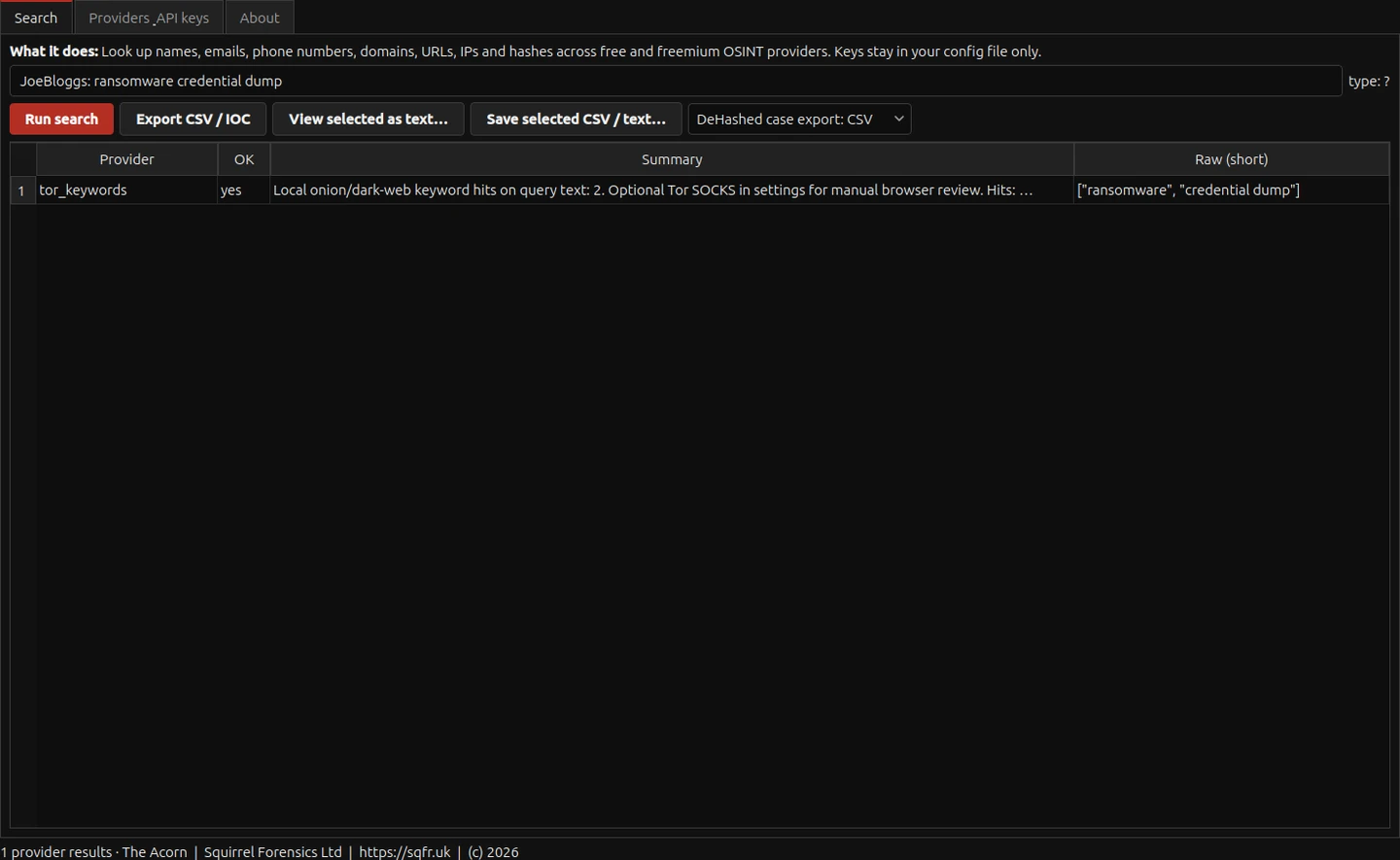The image size is (1400, 860).
Task: Click the summary cell starting 'Local onion/dark-web'
Action: (x=672, y=190)
